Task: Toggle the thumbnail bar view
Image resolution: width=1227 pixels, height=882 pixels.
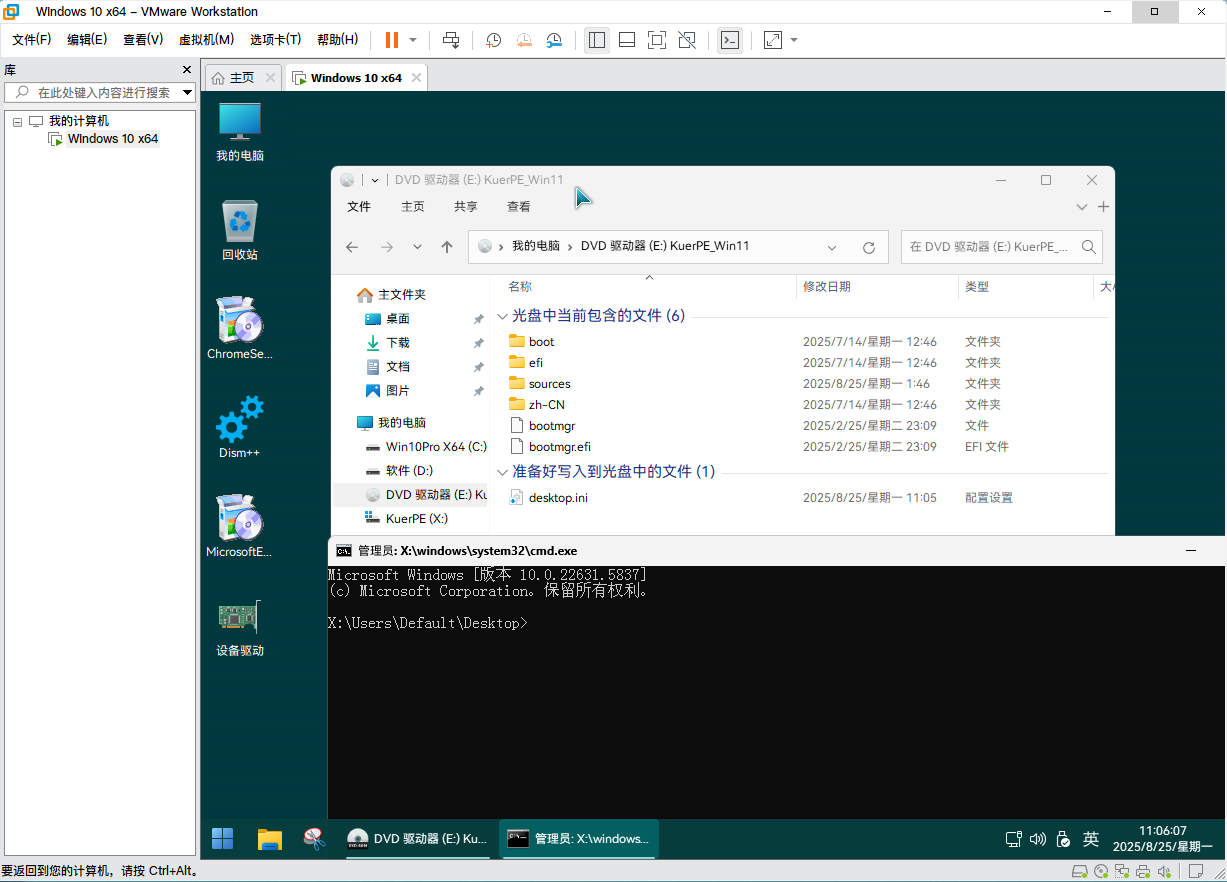Action: coord(627,40)
